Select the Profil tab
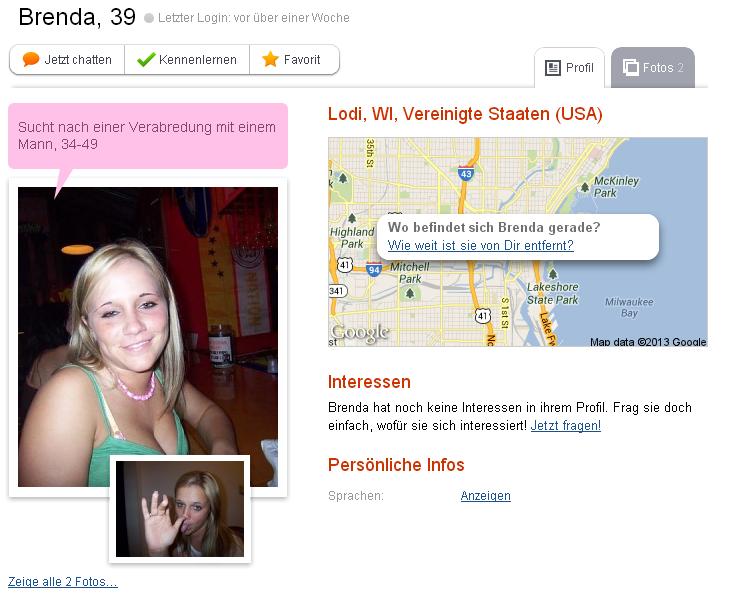Image resolution: width=732 pixels, height=595 pixels. point(569,68)
